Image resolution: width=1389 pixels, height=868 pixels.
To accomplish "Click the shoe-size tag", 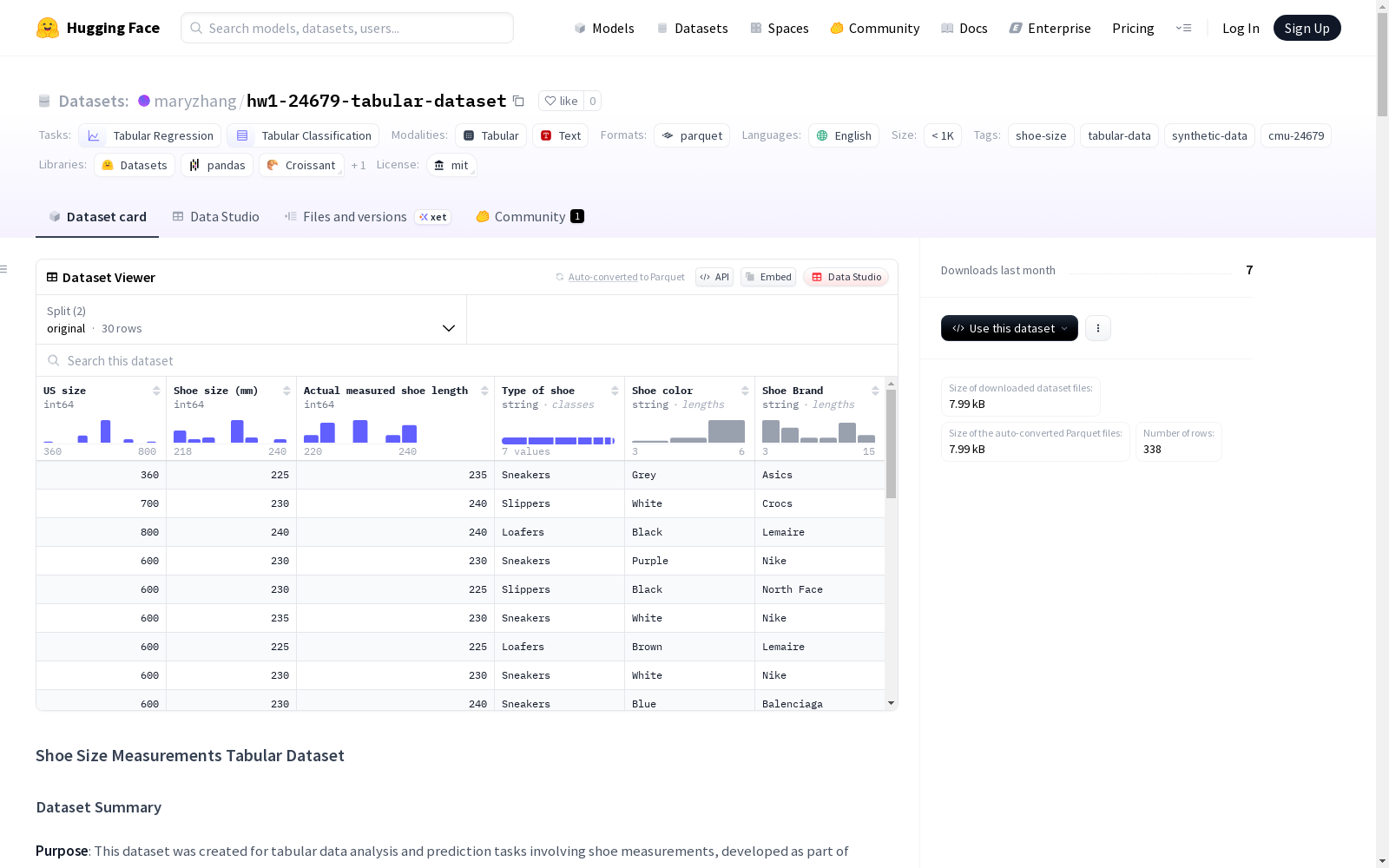I will (x=1041, y=135).
